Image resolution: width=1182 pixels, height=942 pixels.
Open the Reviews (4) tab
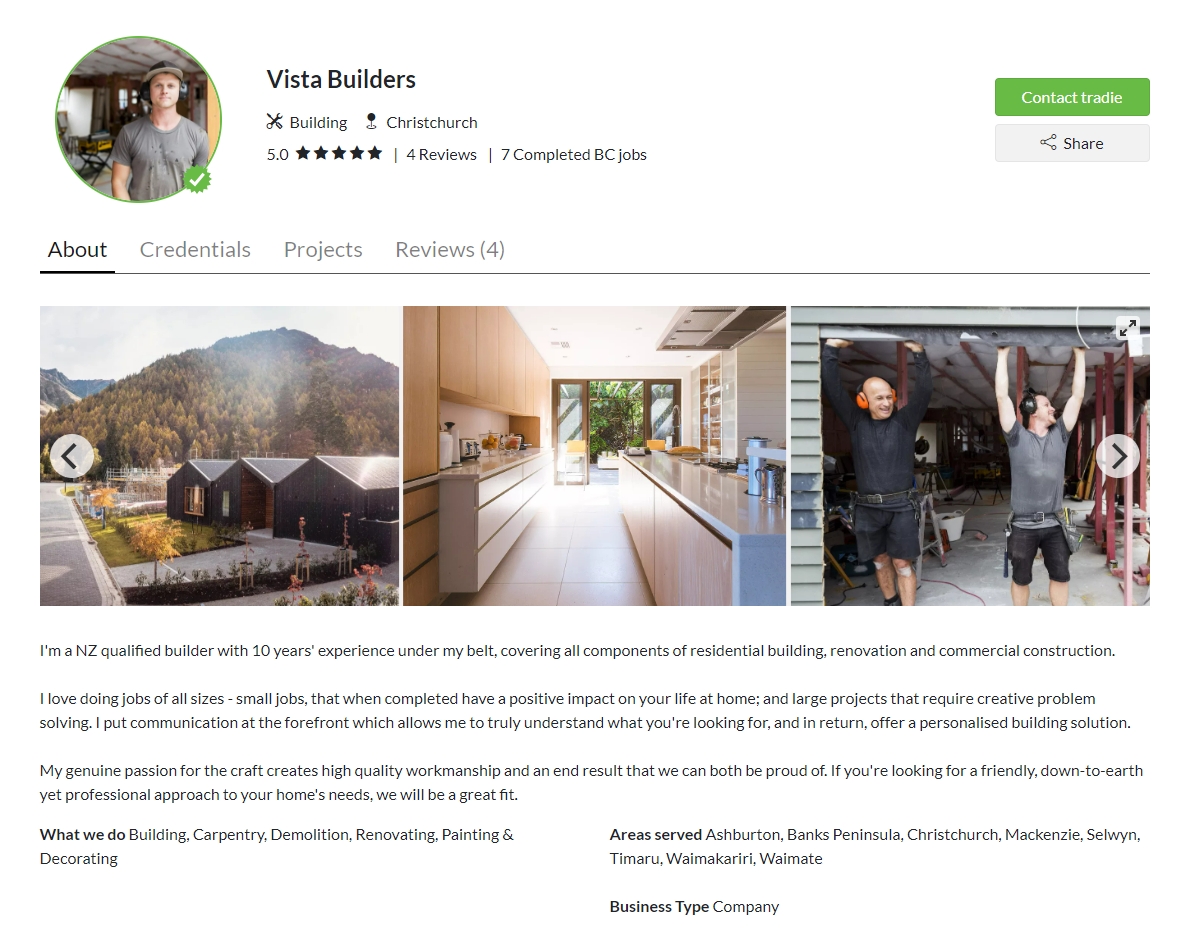click(450, 249)
